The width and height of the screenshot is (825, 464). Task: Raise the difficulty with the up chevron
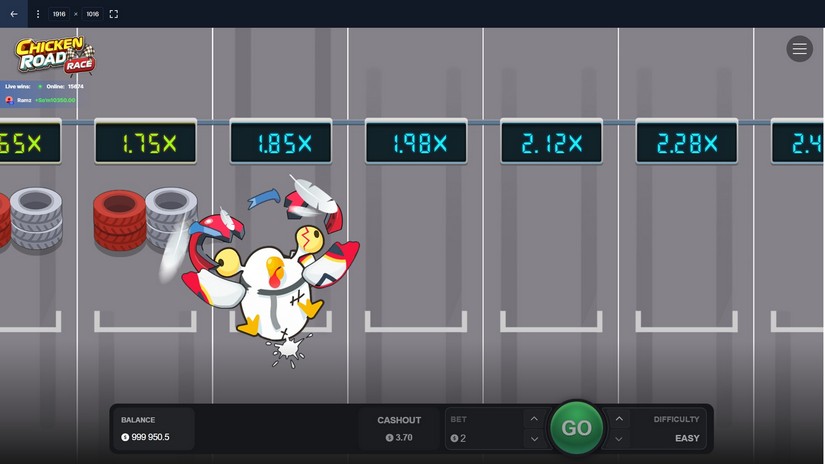619,419
